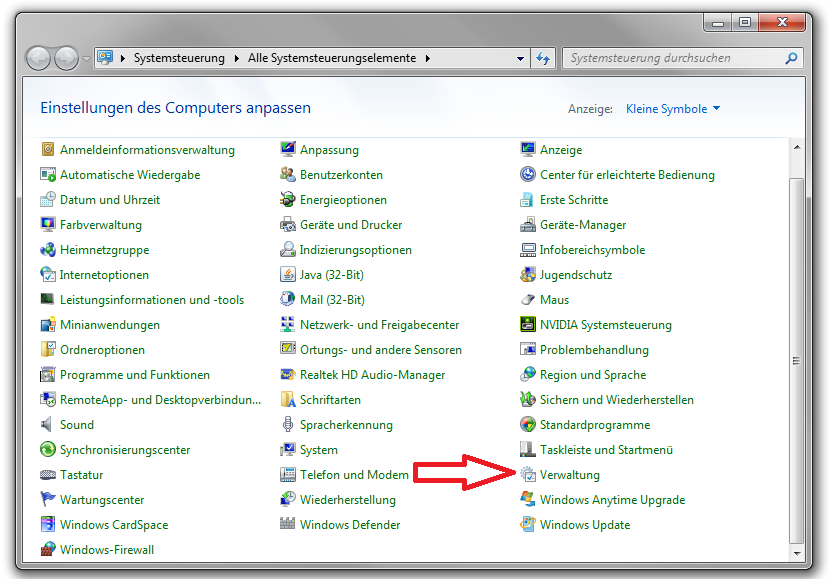Click the vertical scrollbar down arrow

797,553
